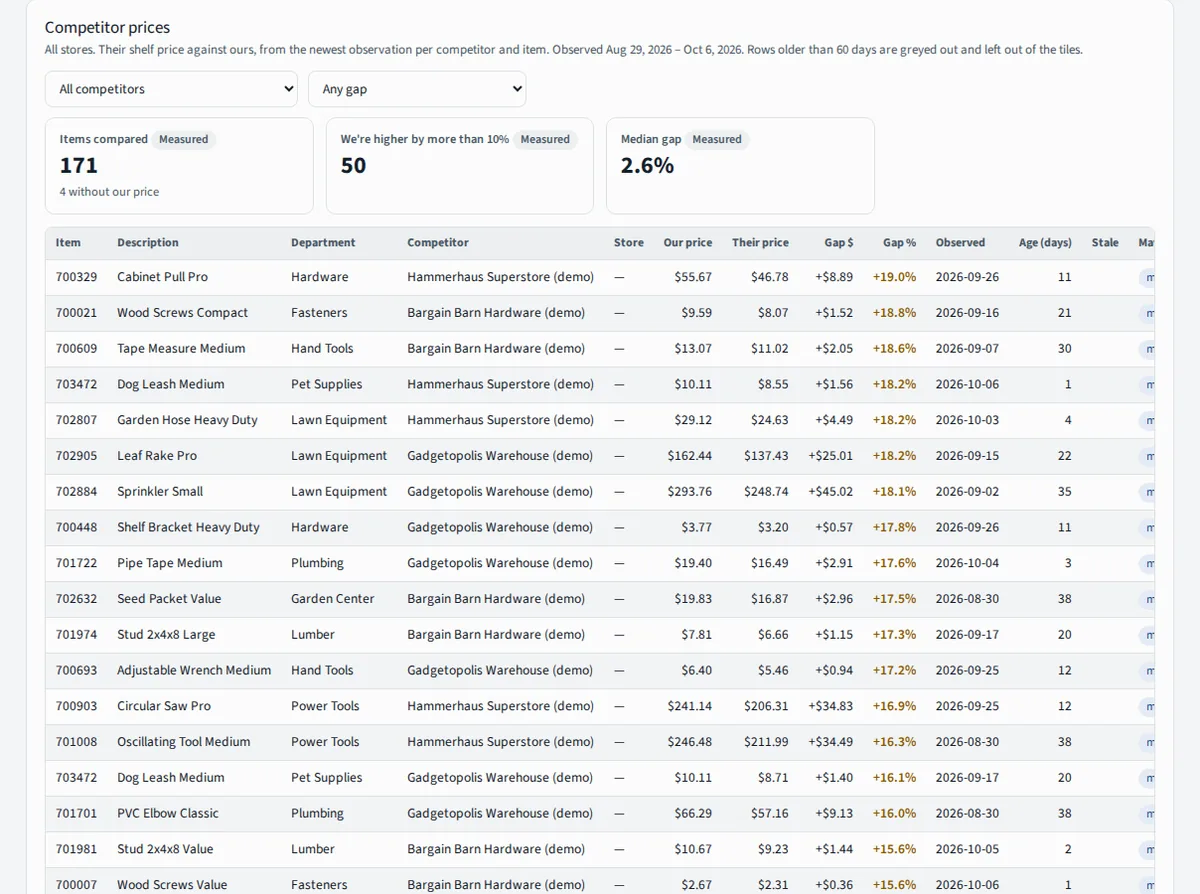Click observed date 2026-09-02
This screenshot has width=1200, height=894.
(967, 492)
